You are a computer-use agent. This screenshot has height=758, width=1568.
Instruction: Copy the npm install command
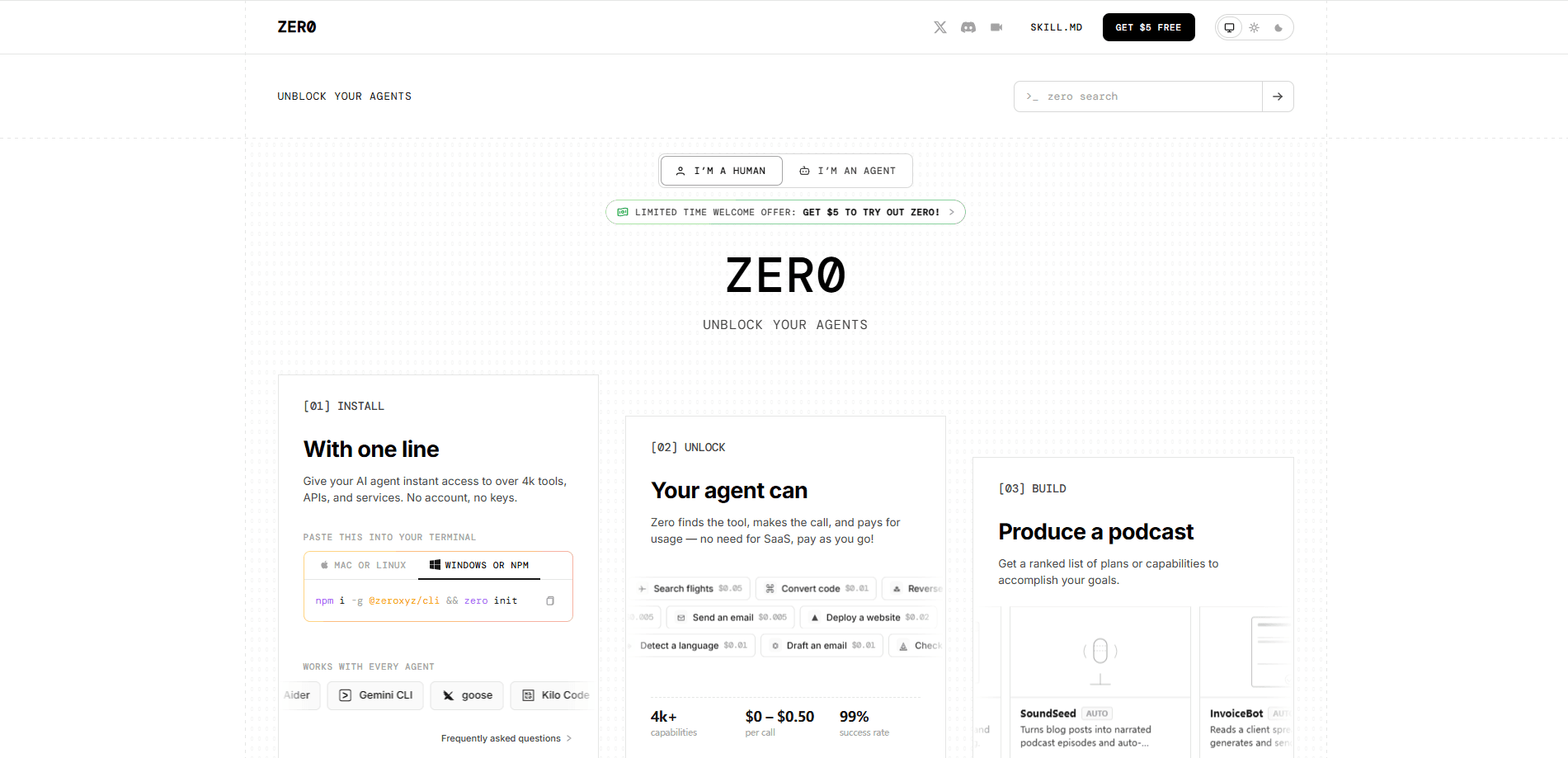pyautogui.click(x=550, y=600)
